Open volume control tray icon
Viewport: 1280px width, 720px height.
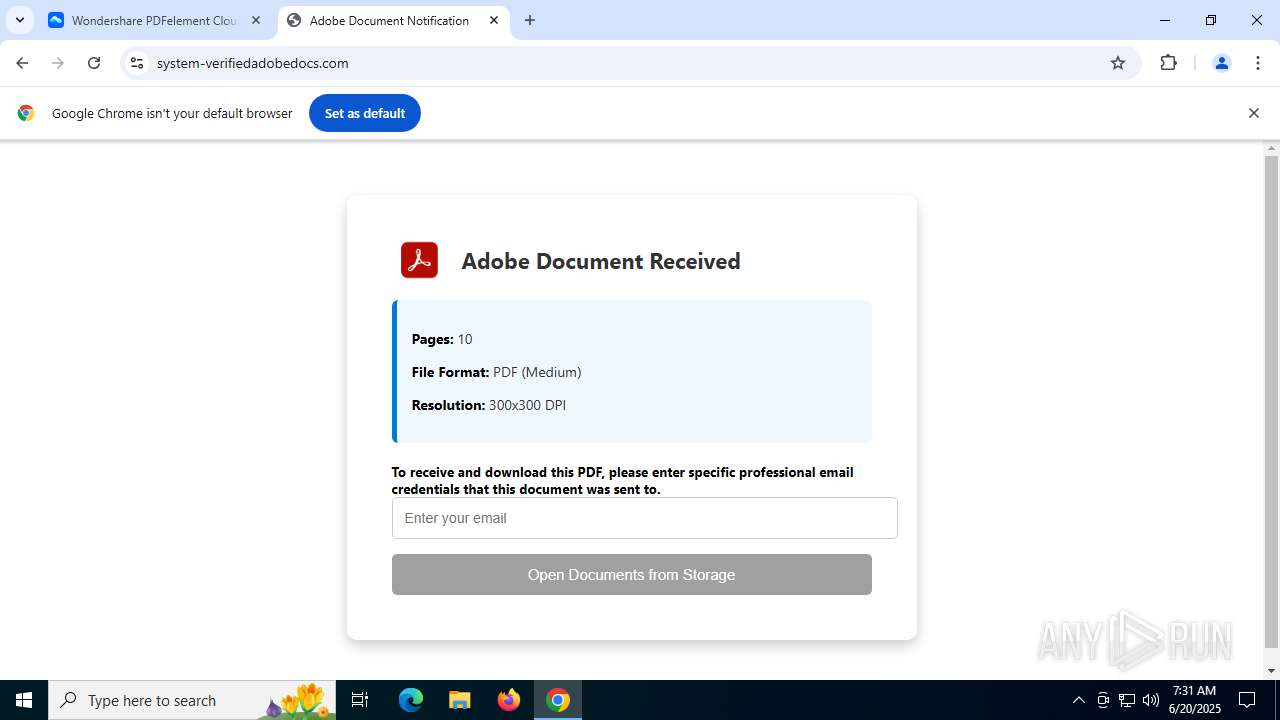[x=1151, y=700]
